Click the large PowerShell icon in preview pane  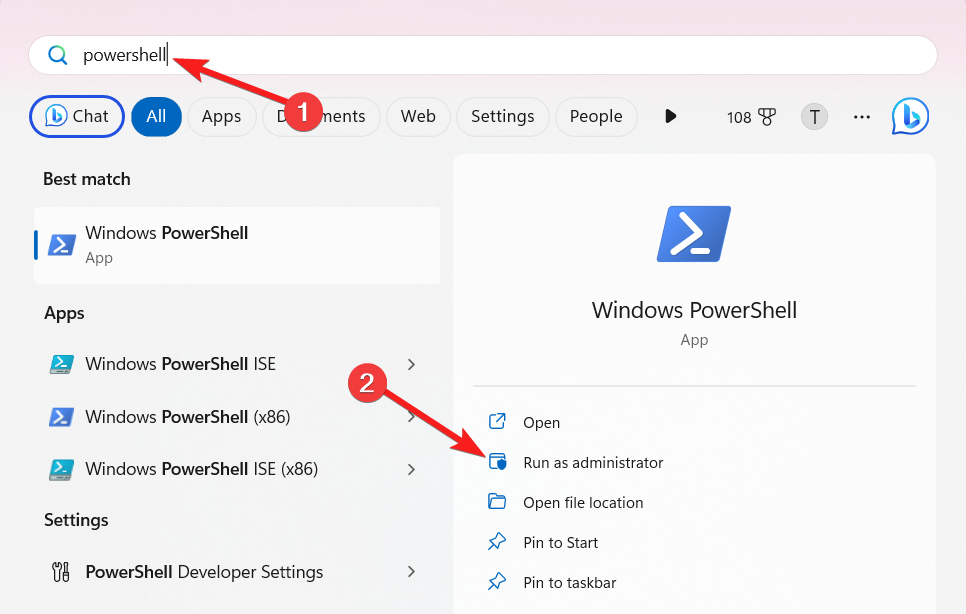(694, 233)
